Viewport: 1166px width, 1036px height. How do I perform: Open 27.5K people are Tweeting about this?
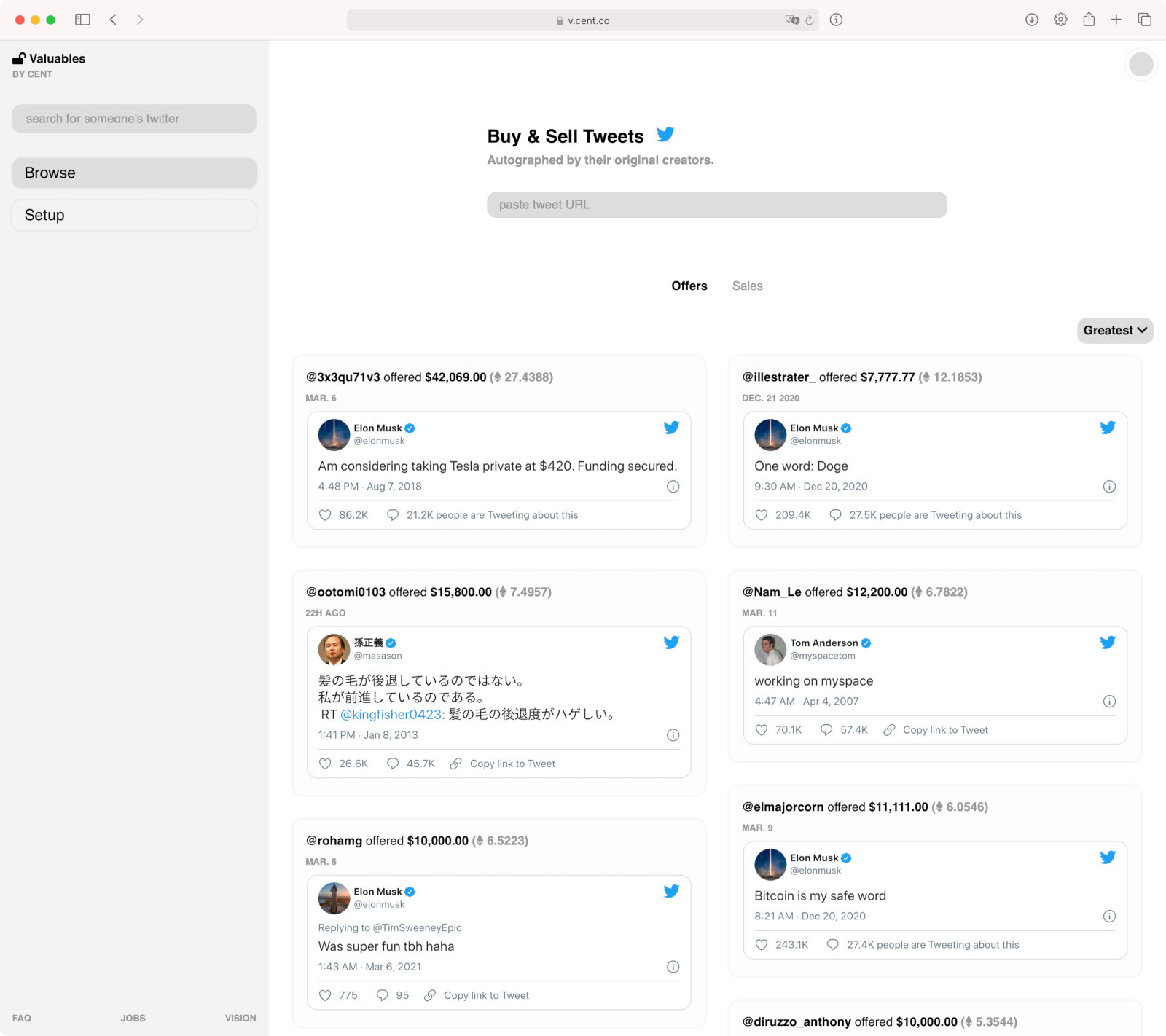coord(935,515)
